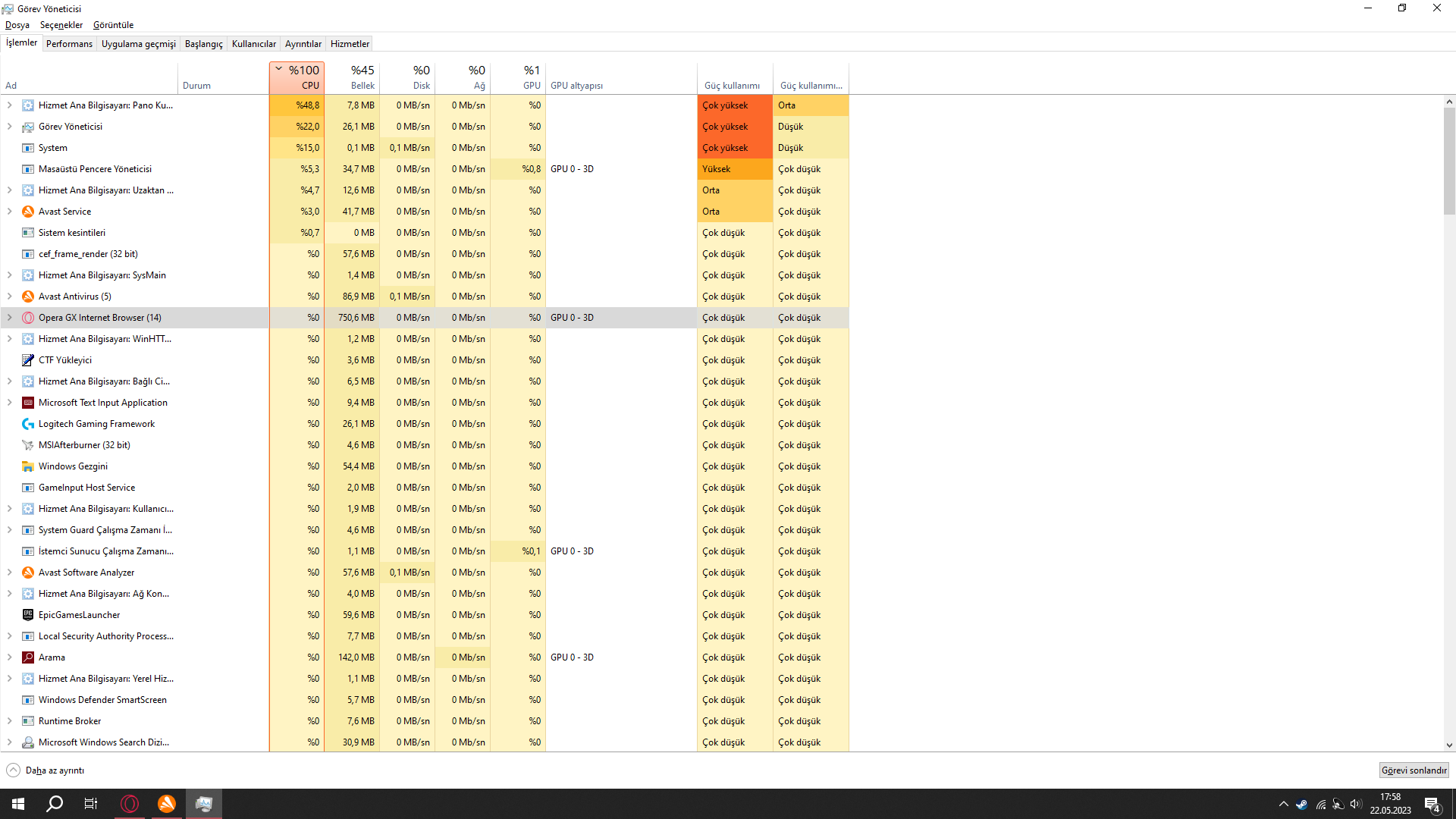Sort by the Güç kullanımı column header
1456x819 pixels.
pos(735,78)
